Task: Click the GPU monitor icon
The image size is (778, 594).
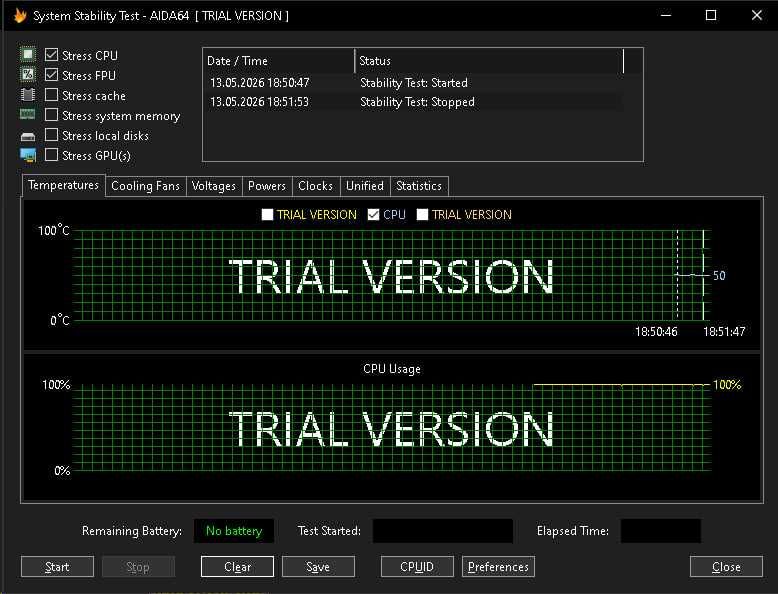Action: (28, 155)
